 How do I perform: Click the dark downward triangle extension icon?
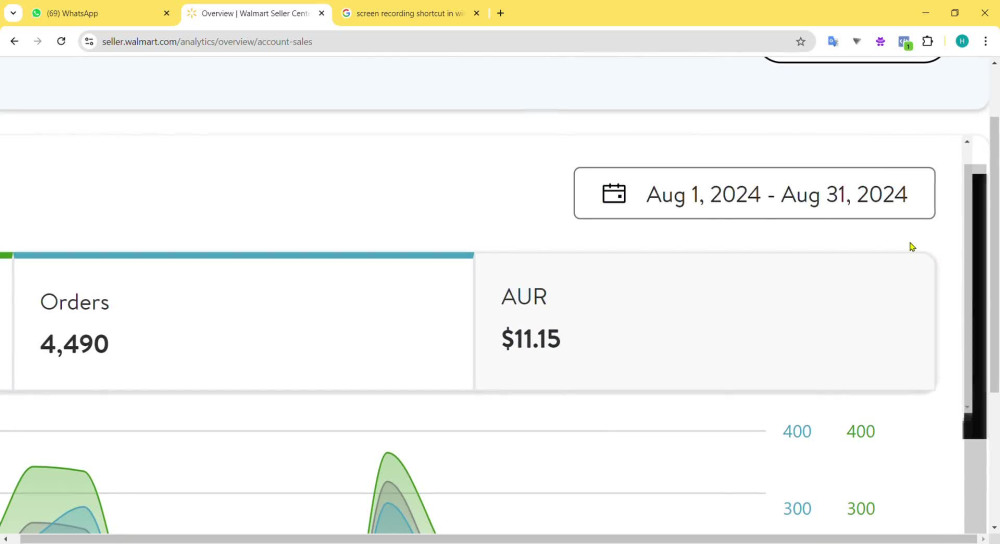(857, 41)
